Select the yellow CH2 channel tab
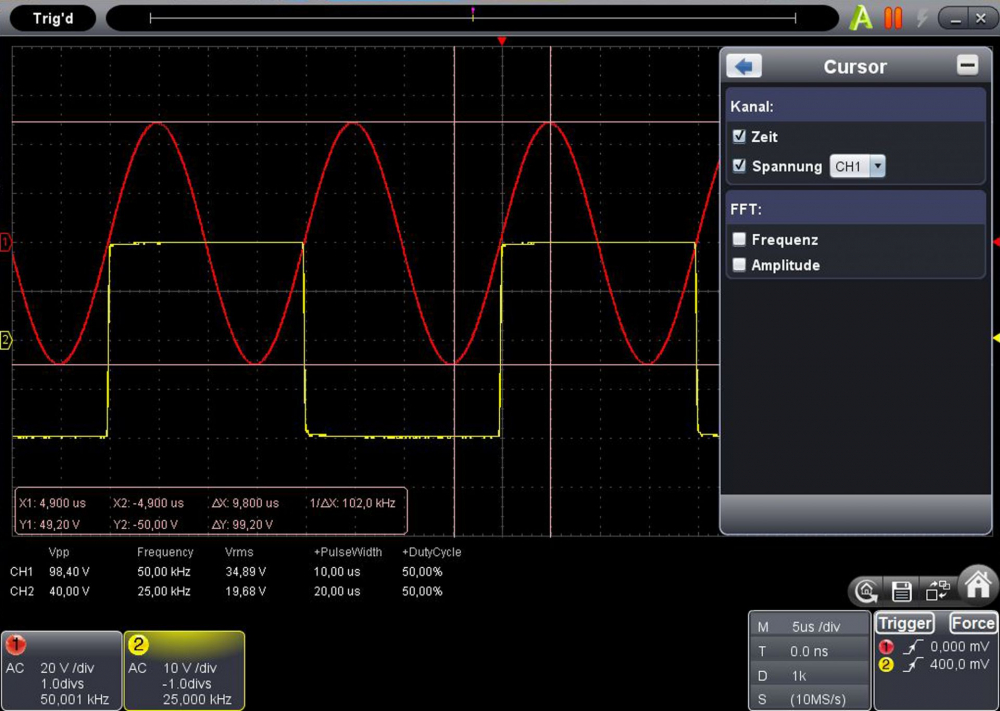Screen dimensions: 1000x711 click(x=184, y=669)
